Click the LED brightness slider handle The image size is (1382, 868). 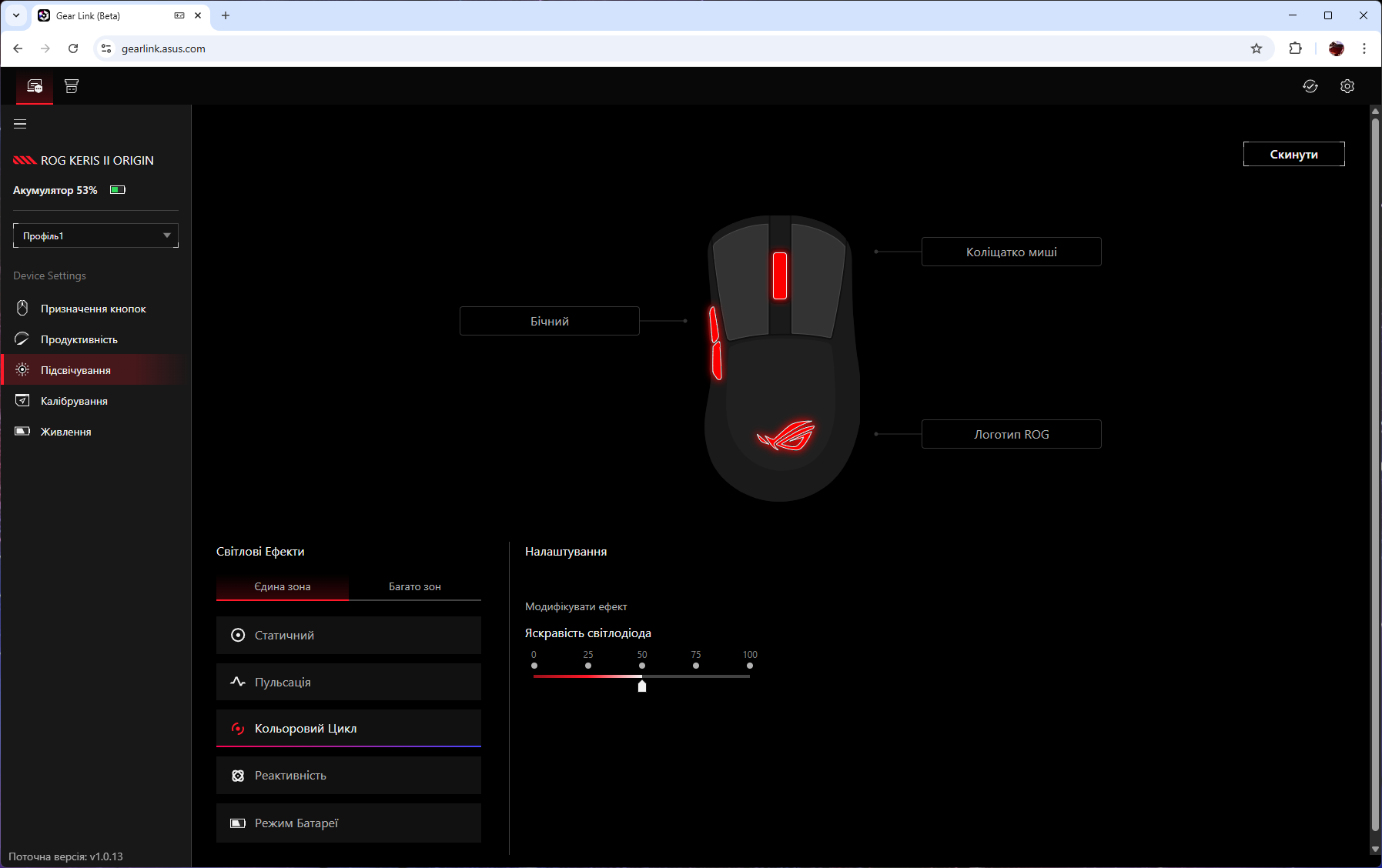coord(642,686)
